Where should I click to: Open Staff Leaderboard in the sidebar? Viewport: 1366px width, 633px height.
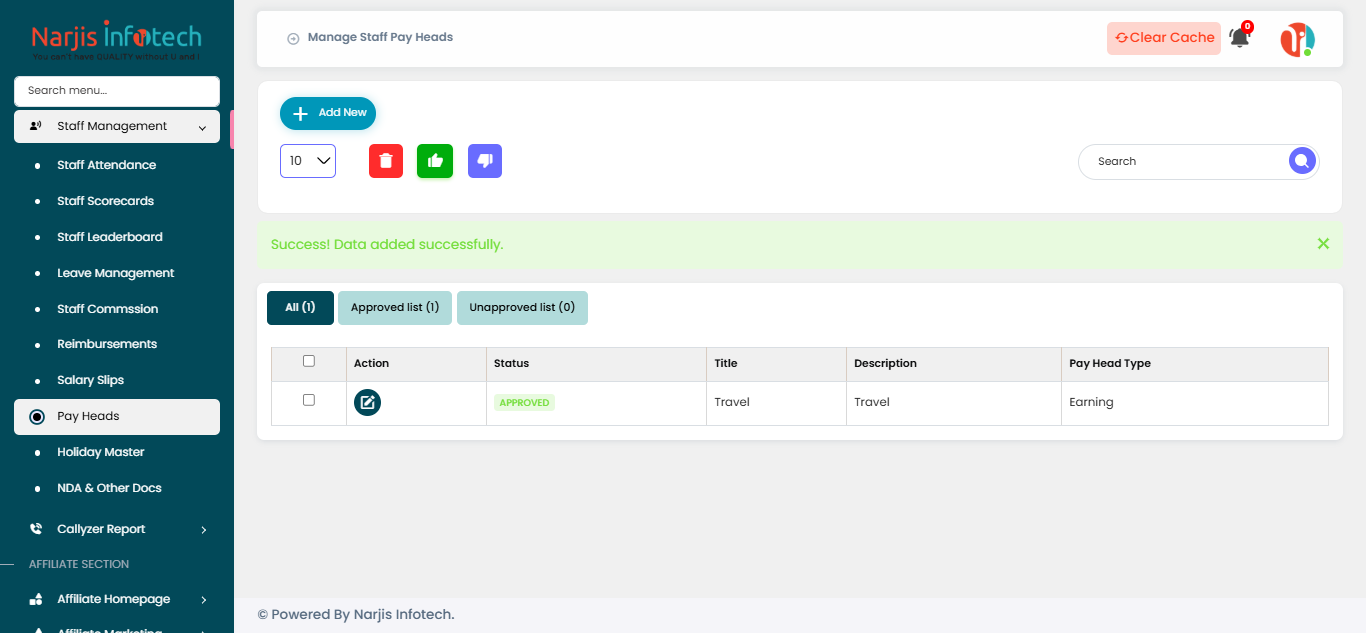(x=110, y=237)
